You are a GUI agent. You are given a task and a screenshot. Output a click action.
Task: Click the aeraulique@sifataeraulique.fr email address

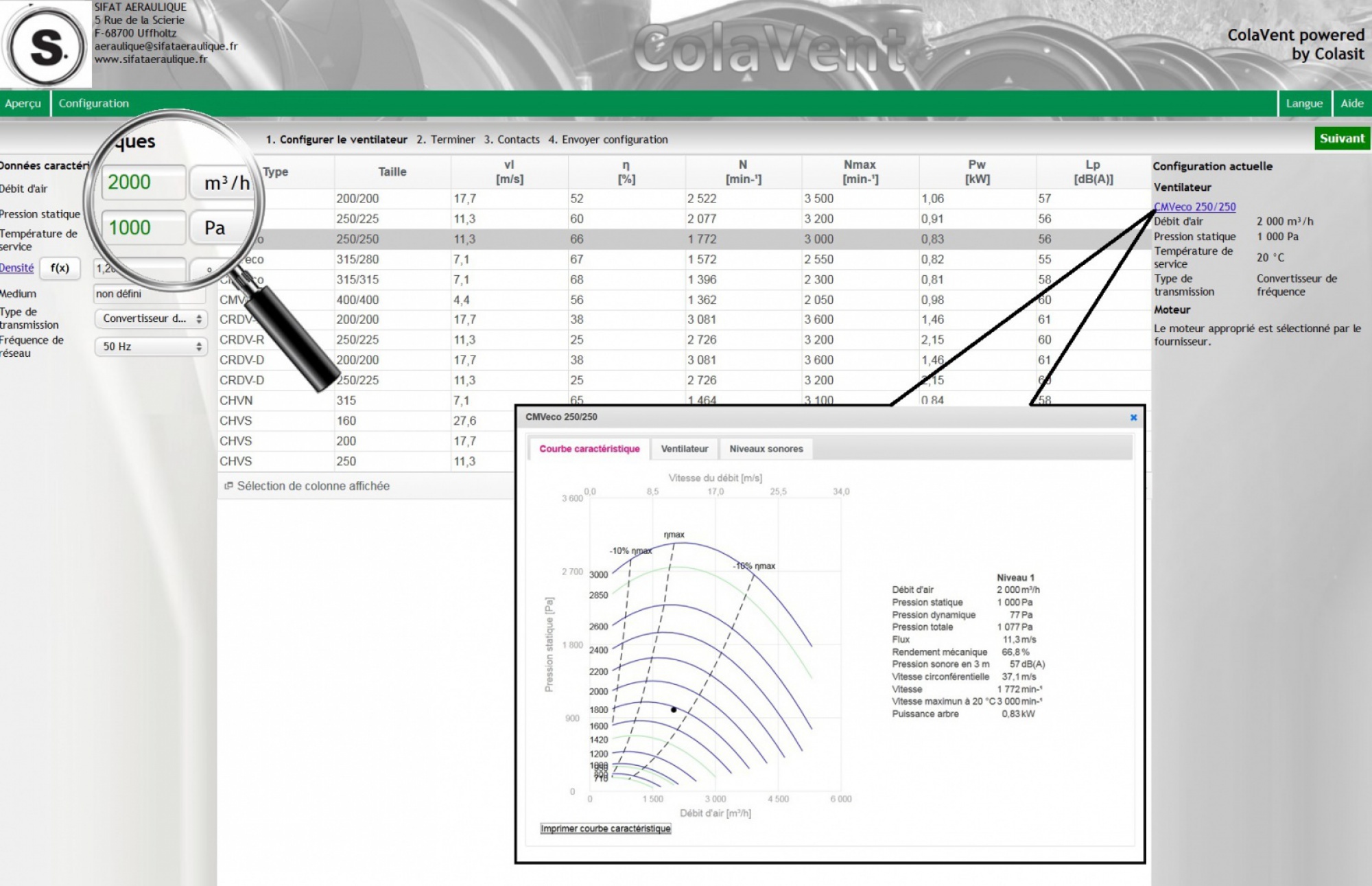[166, 46]
